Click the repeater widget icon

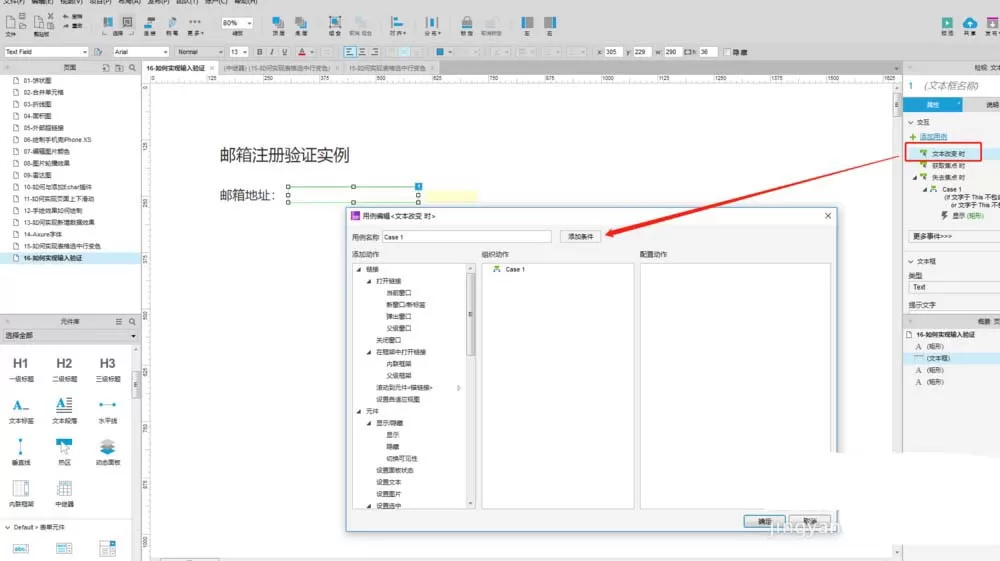point(64,488)
